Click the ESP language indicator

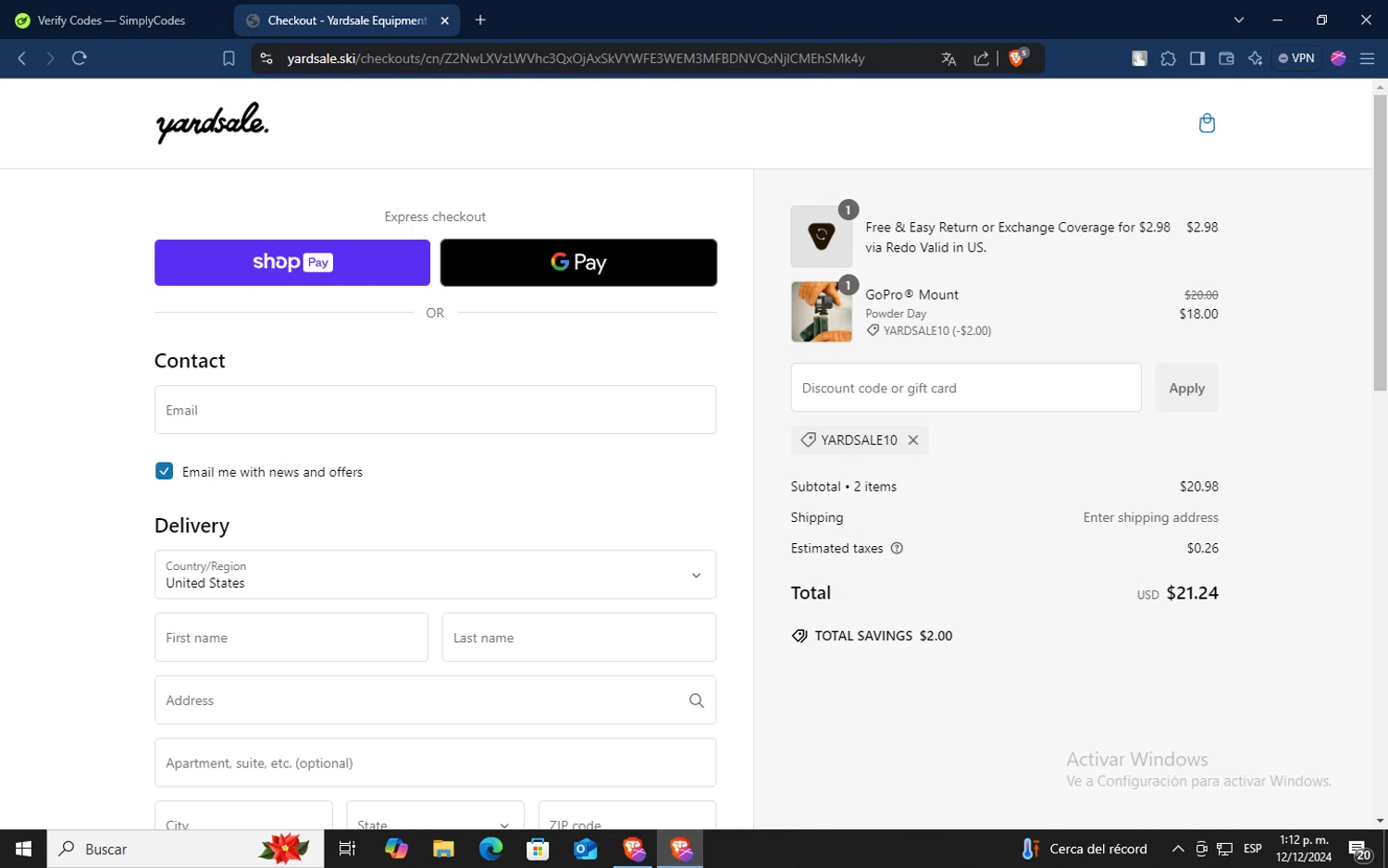point(1253,849)
